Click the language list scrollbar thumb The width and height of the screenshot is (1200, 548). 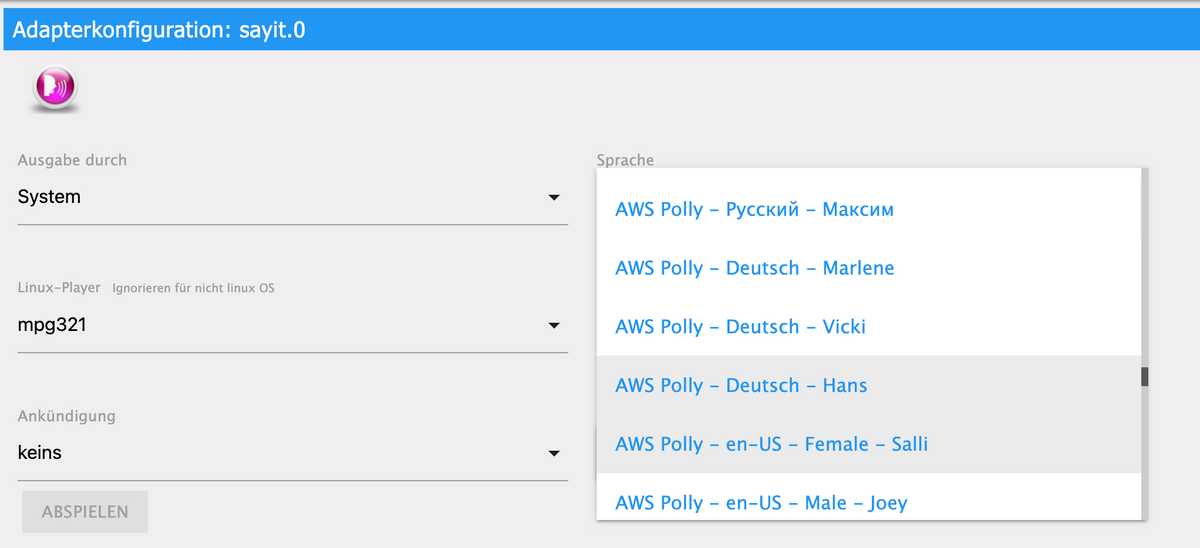coord(1145,377)
